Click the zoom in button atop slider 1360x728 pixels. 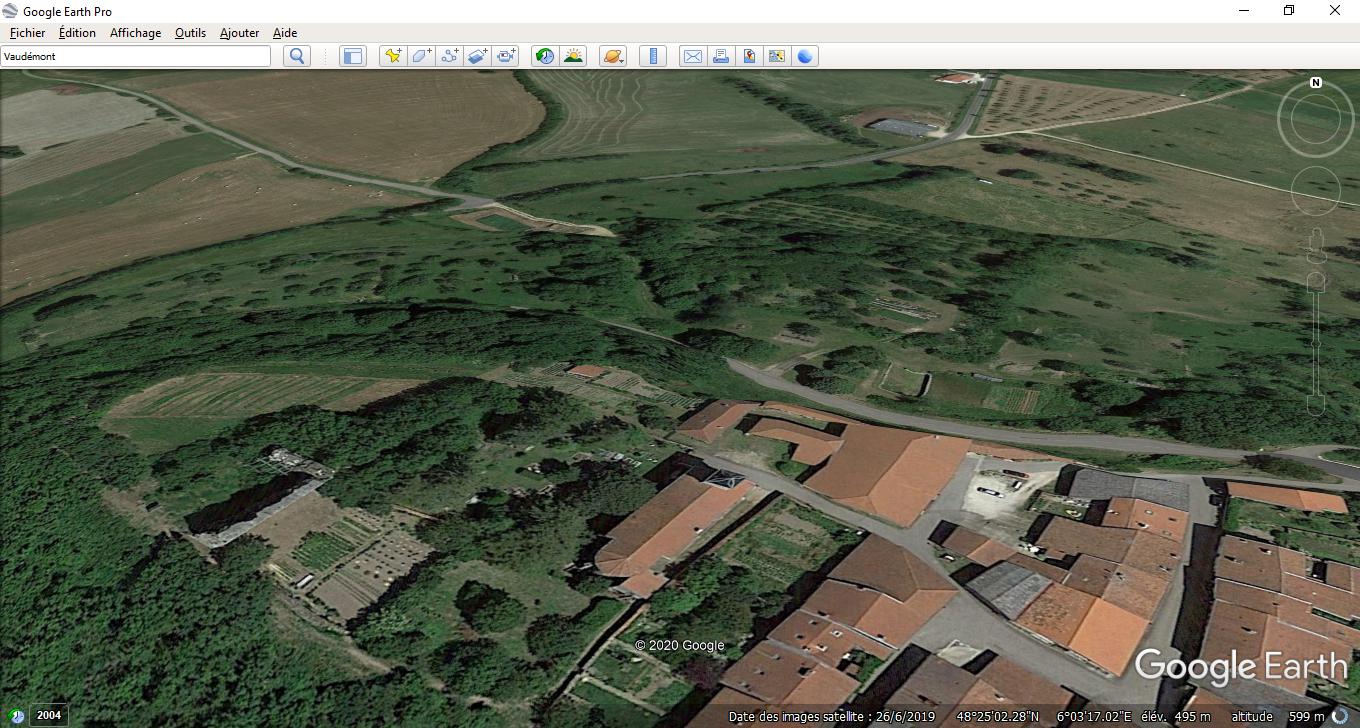[1316, 282]
